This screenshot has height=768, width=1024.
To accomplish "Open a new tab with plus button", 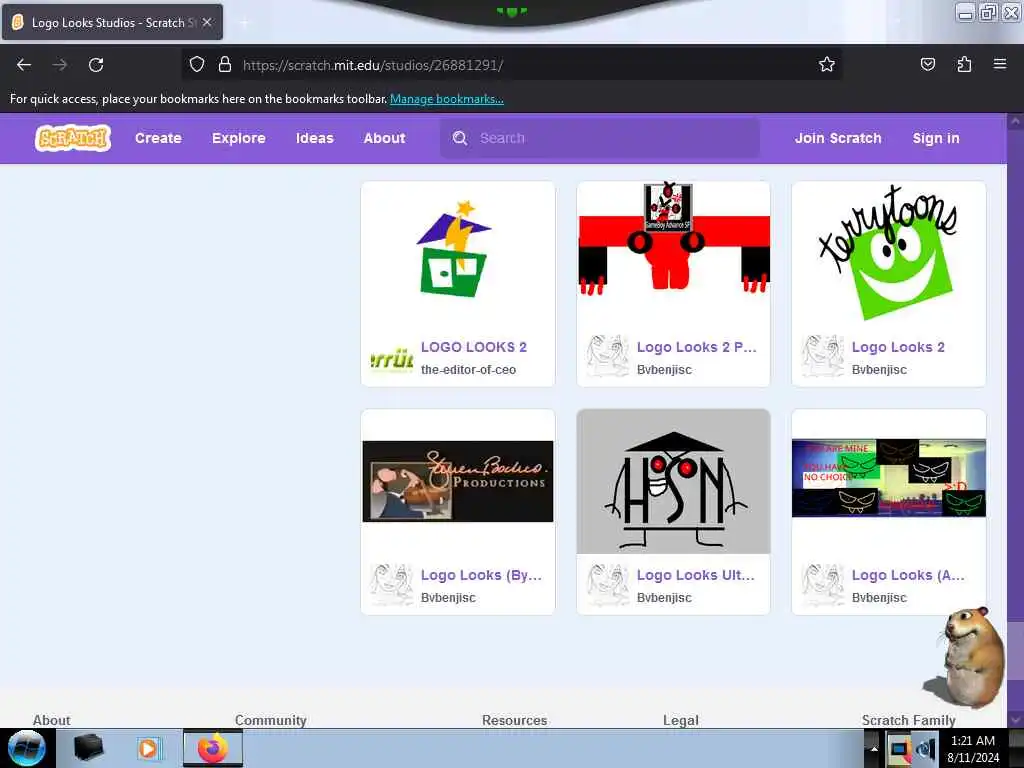I will pos(244,23).
